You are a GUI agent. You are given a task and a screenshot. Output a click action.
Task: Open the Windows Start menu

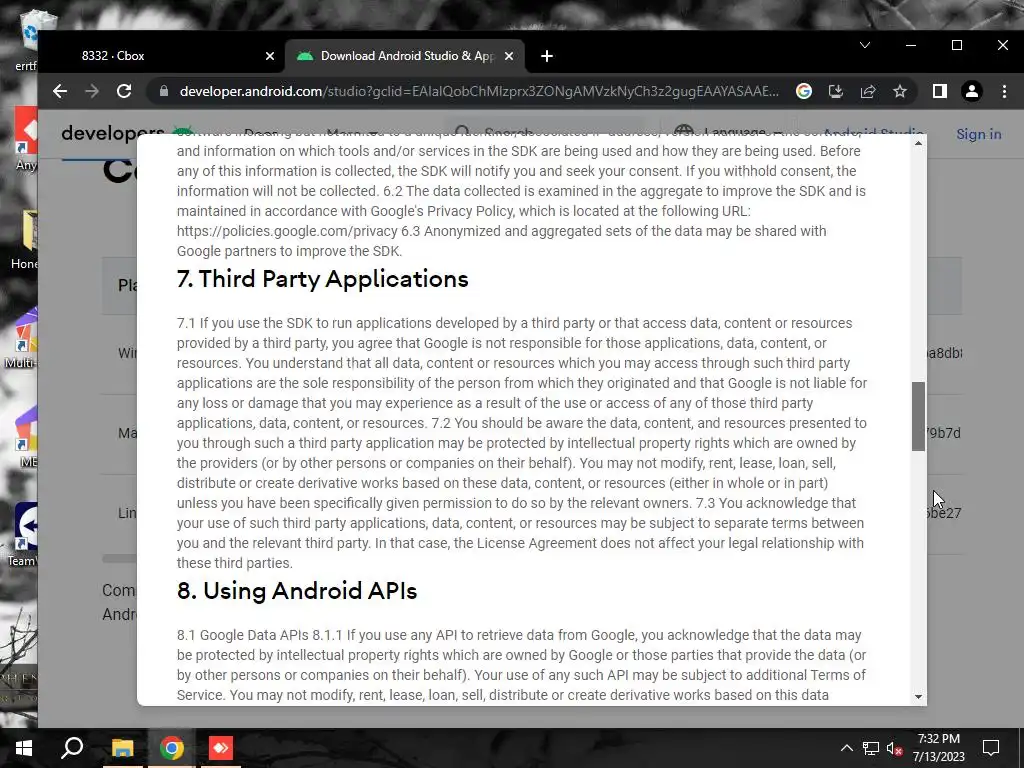[24, 748]
